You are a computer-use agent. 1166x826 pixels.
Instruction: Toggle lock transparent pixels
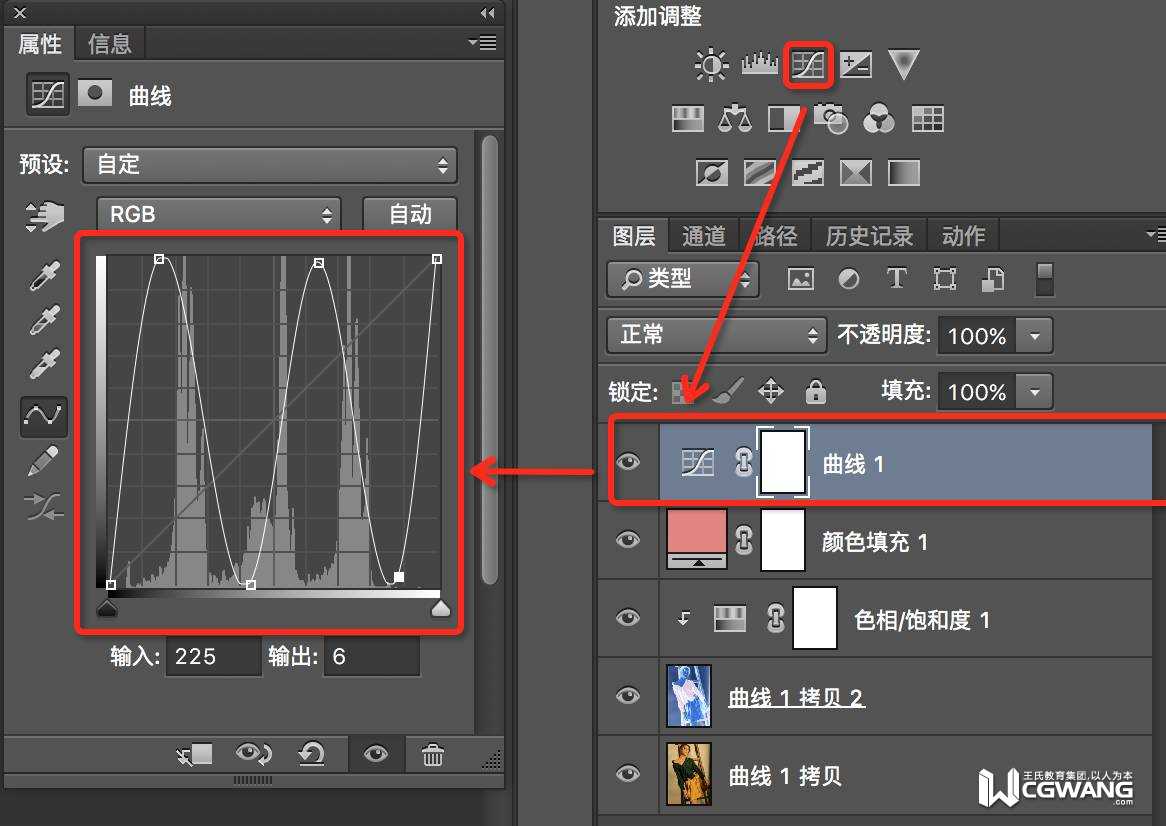(682, 392)
